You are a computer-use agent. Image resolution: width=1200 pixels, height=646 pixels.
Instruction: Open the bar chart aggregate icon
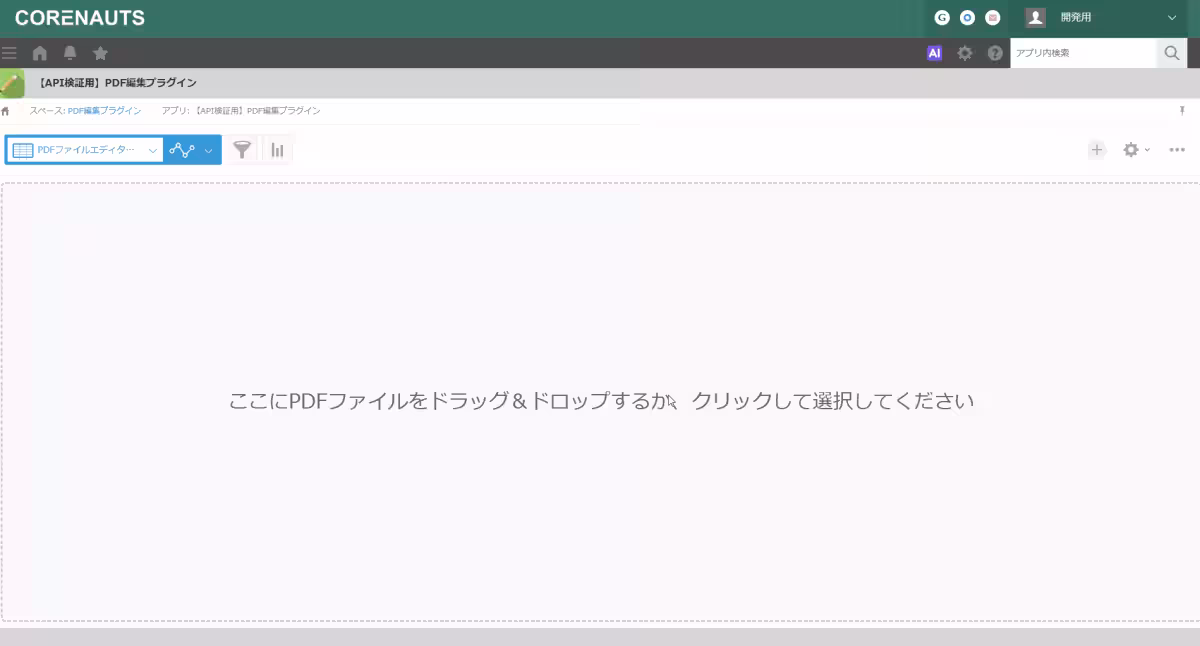coord(277,150)
